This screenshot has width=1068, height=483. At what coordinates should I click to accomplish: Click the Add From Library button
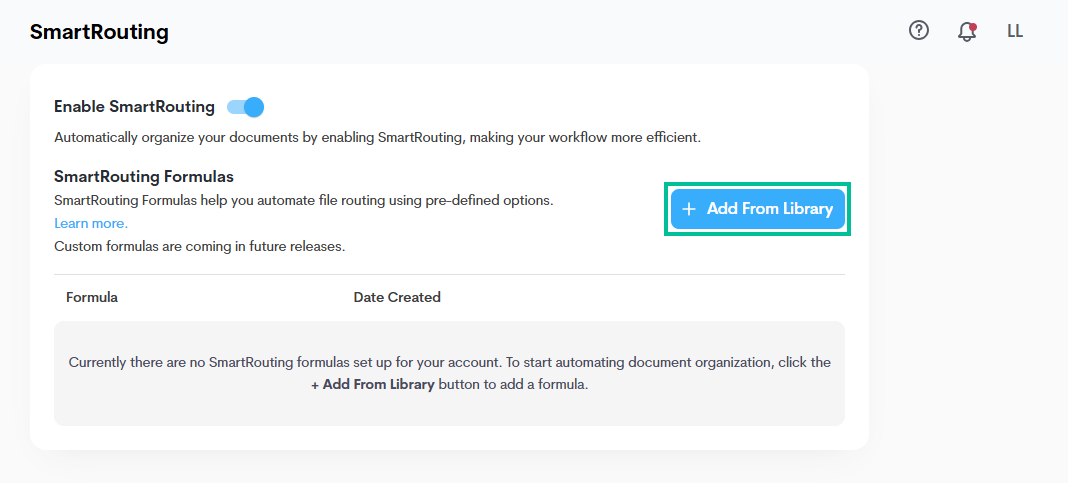click(757, 209)
